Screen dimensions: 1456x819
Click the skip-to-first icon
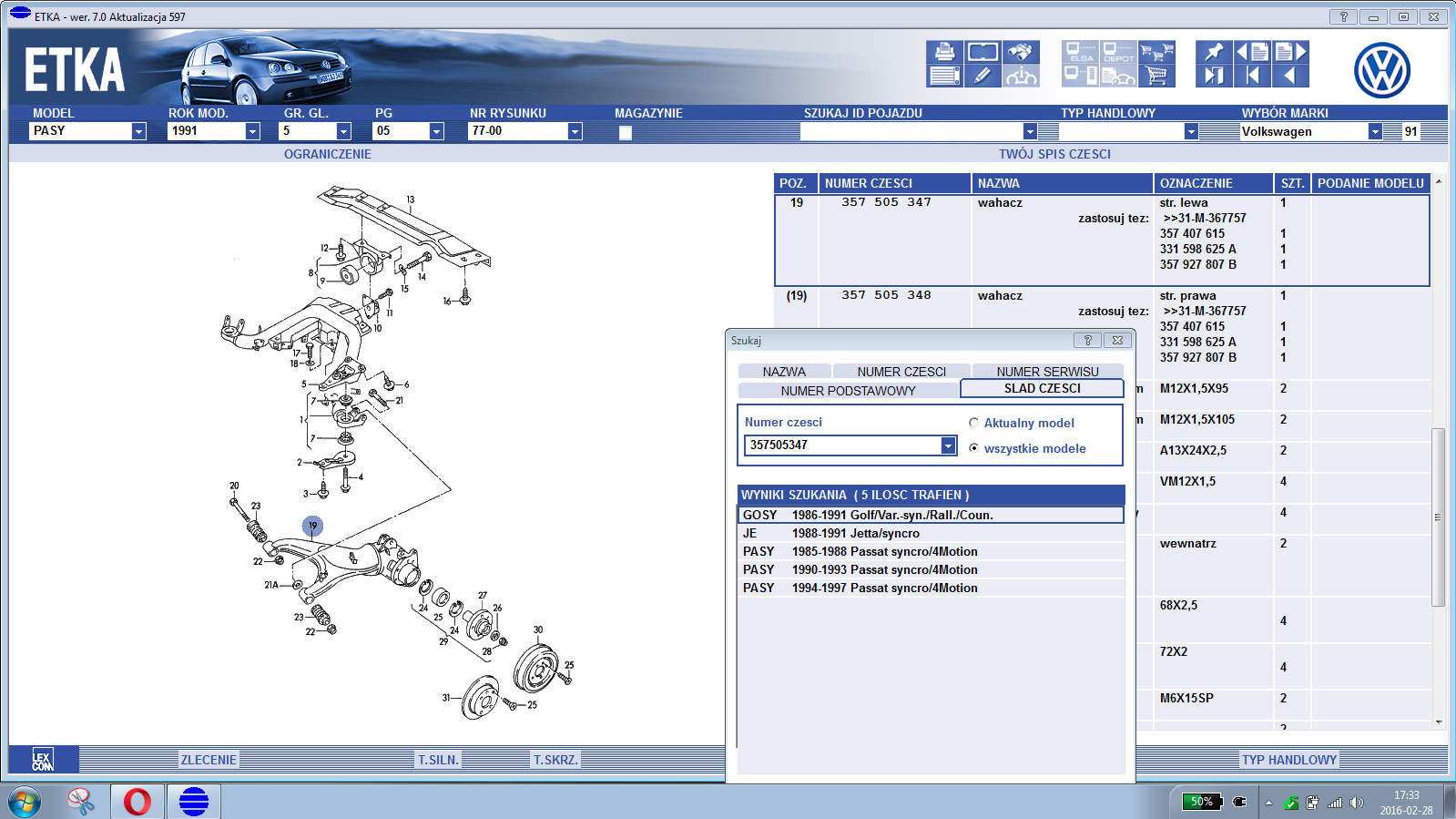pyautogui.click(x=1252, y=76)
